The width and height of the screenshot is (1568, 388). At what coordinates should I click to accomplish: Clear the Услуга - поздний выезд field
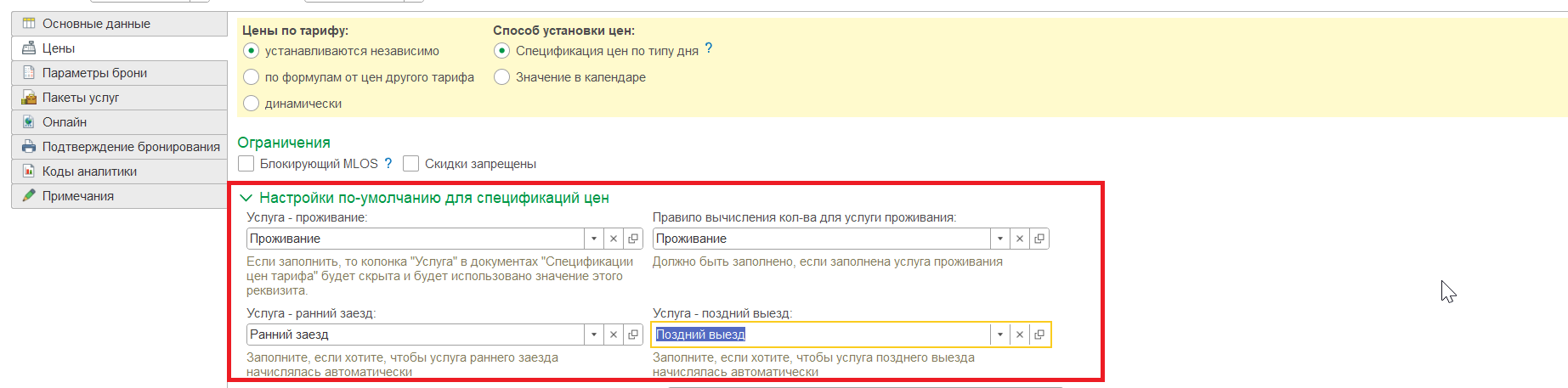pos(1020,335)
